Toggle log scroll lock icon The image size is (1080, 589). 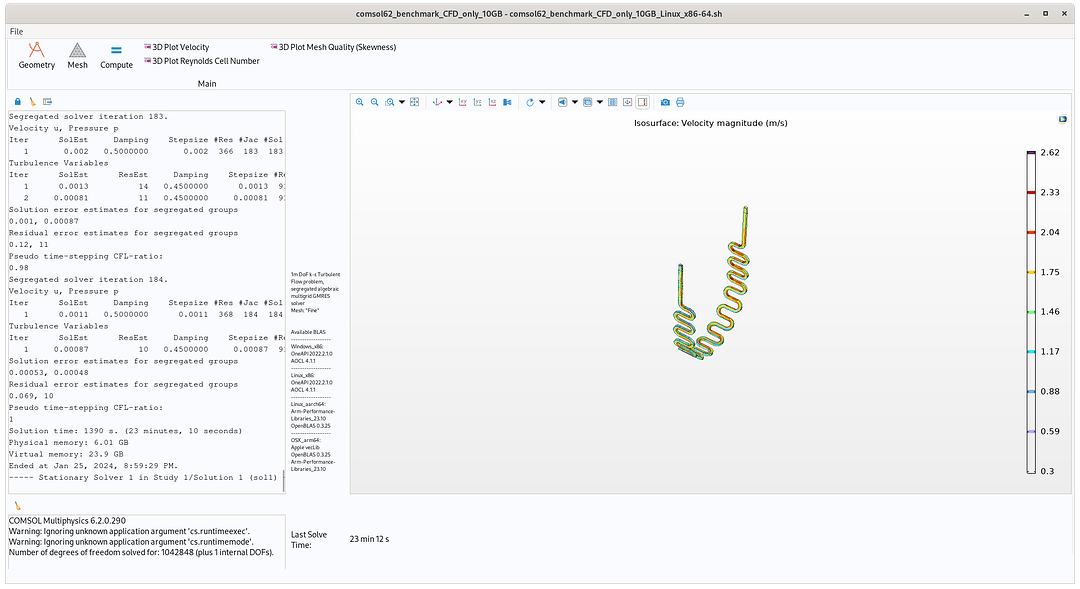(x=17, y=101)
